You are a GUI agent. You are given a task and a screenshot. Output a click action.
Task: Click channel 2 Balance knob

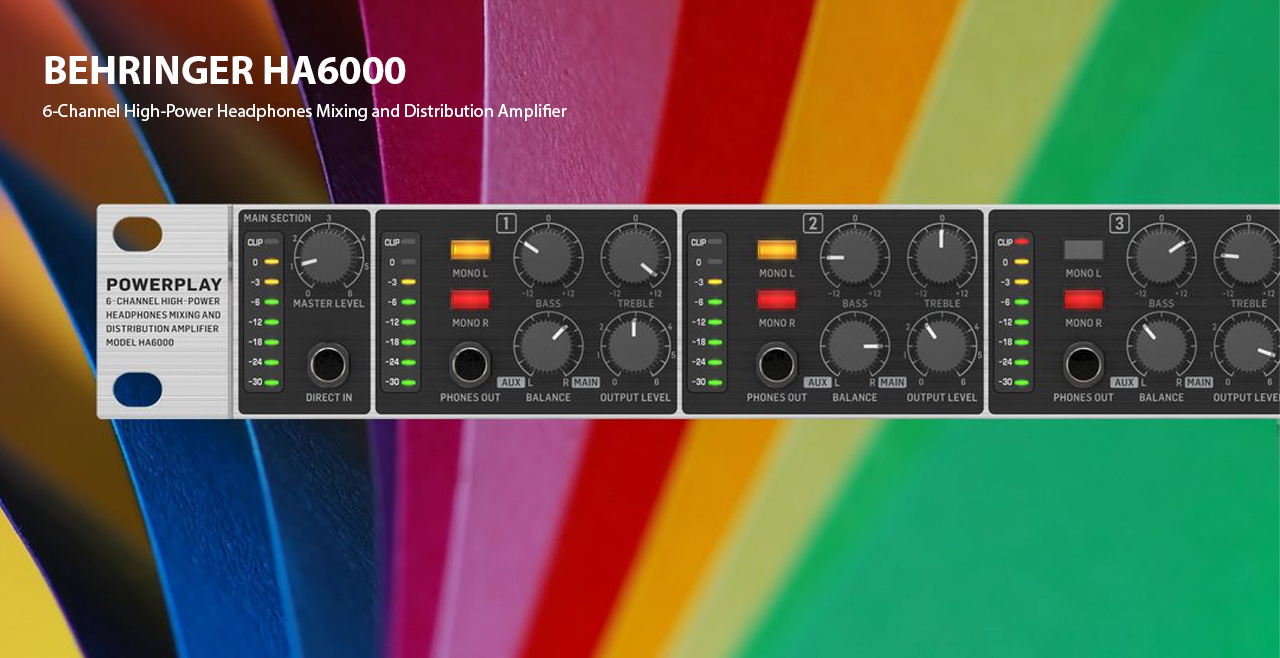point(855,346)
